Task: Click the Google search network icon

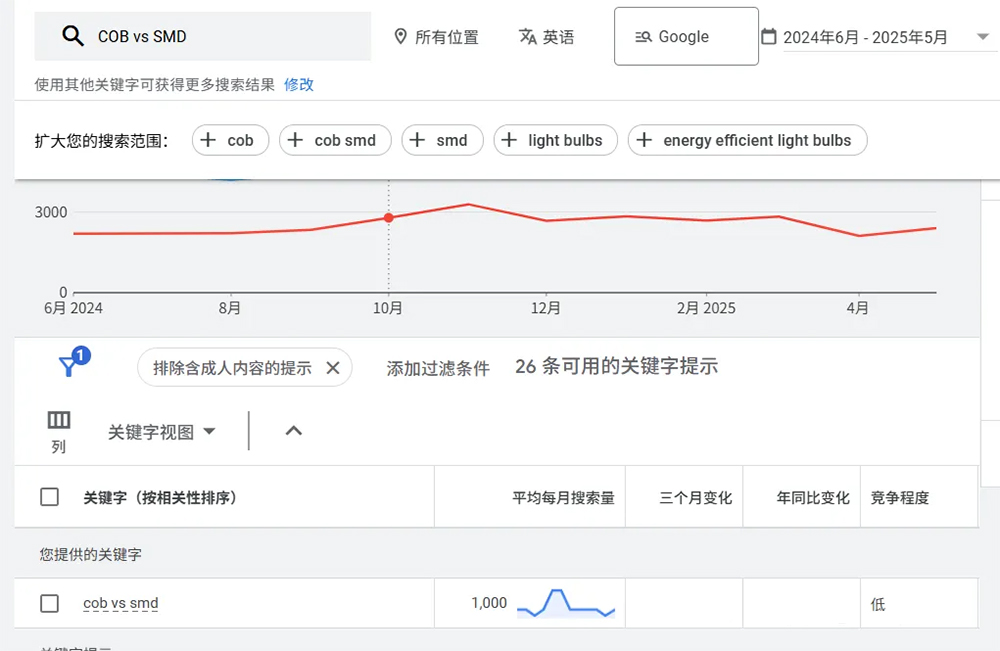Action: pyautogui.click(x=643, y=37)
